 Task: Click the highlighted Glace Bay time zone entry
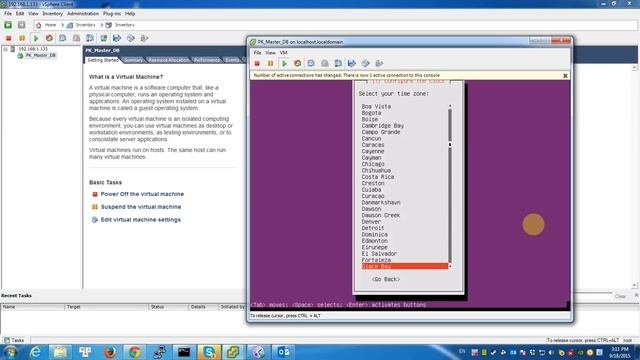(x=405, y=266)
